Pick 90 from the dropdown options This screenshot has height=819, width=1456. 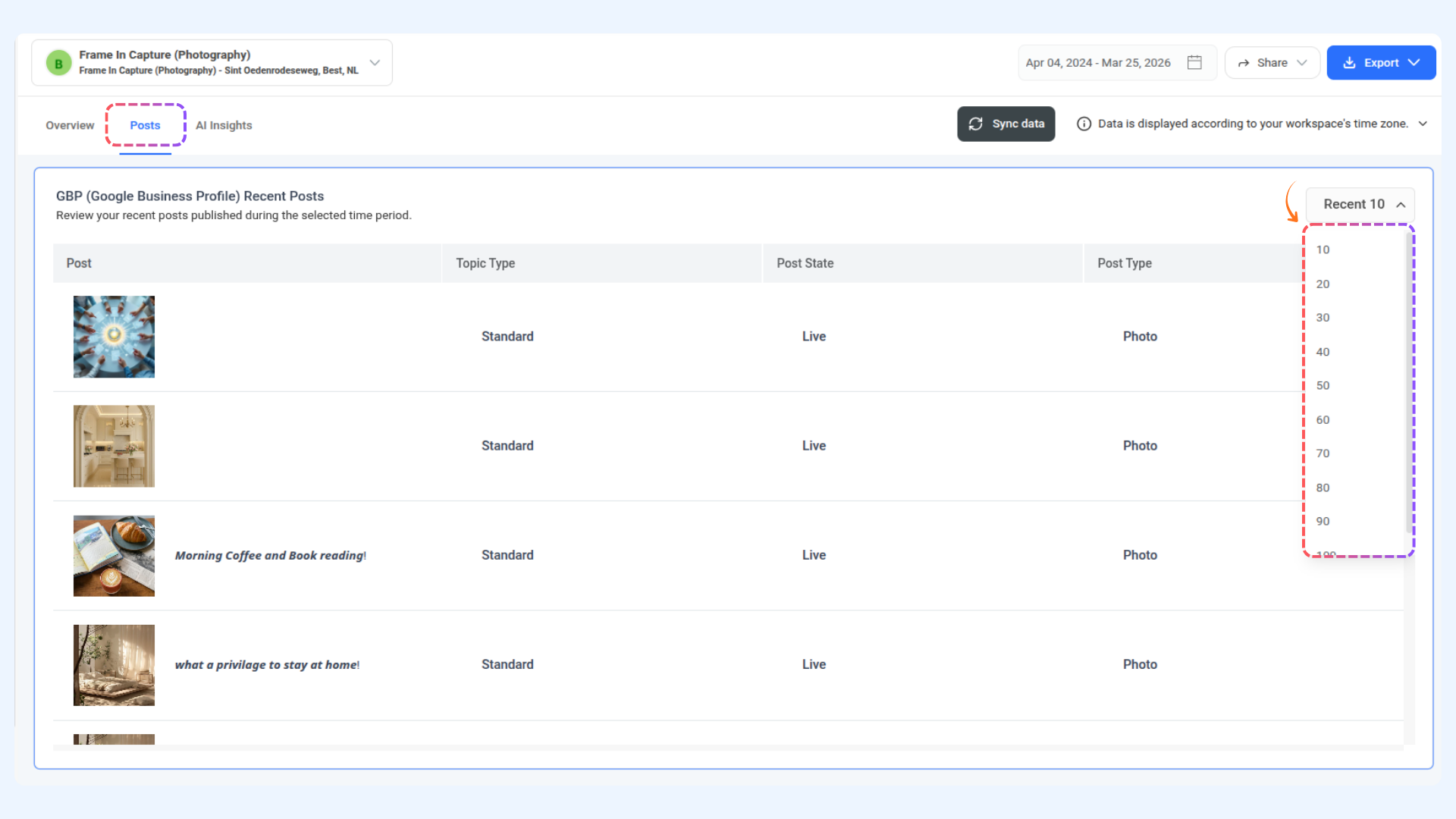1323,522
